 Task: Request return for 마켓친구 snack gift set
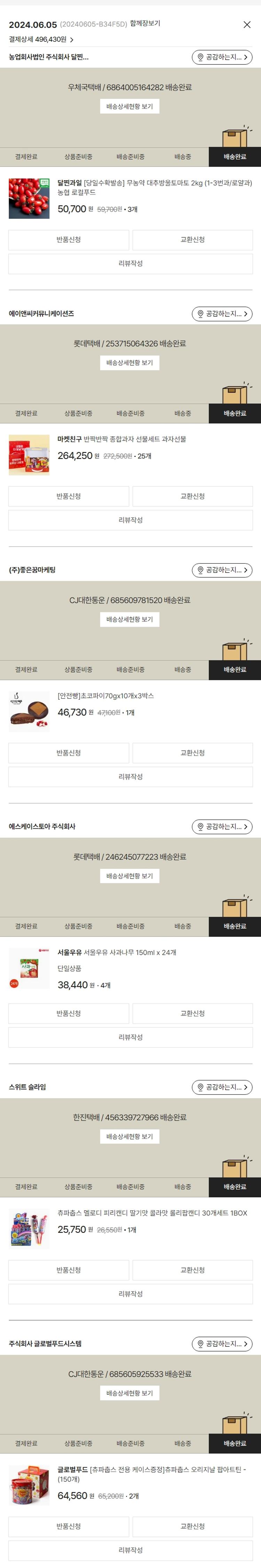tap(69, 496)
